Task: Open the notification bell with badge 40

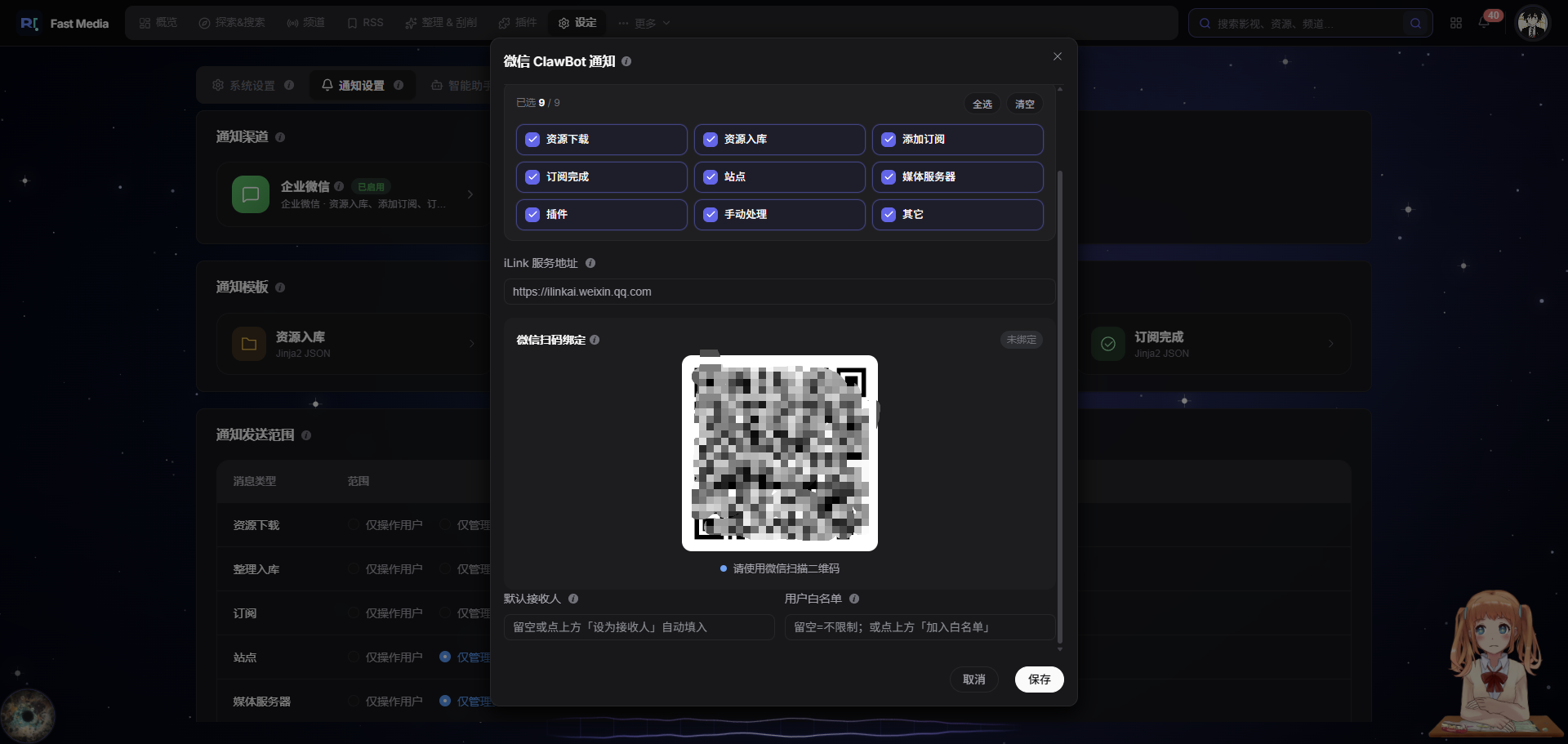Action: (x=1484, y=23)
